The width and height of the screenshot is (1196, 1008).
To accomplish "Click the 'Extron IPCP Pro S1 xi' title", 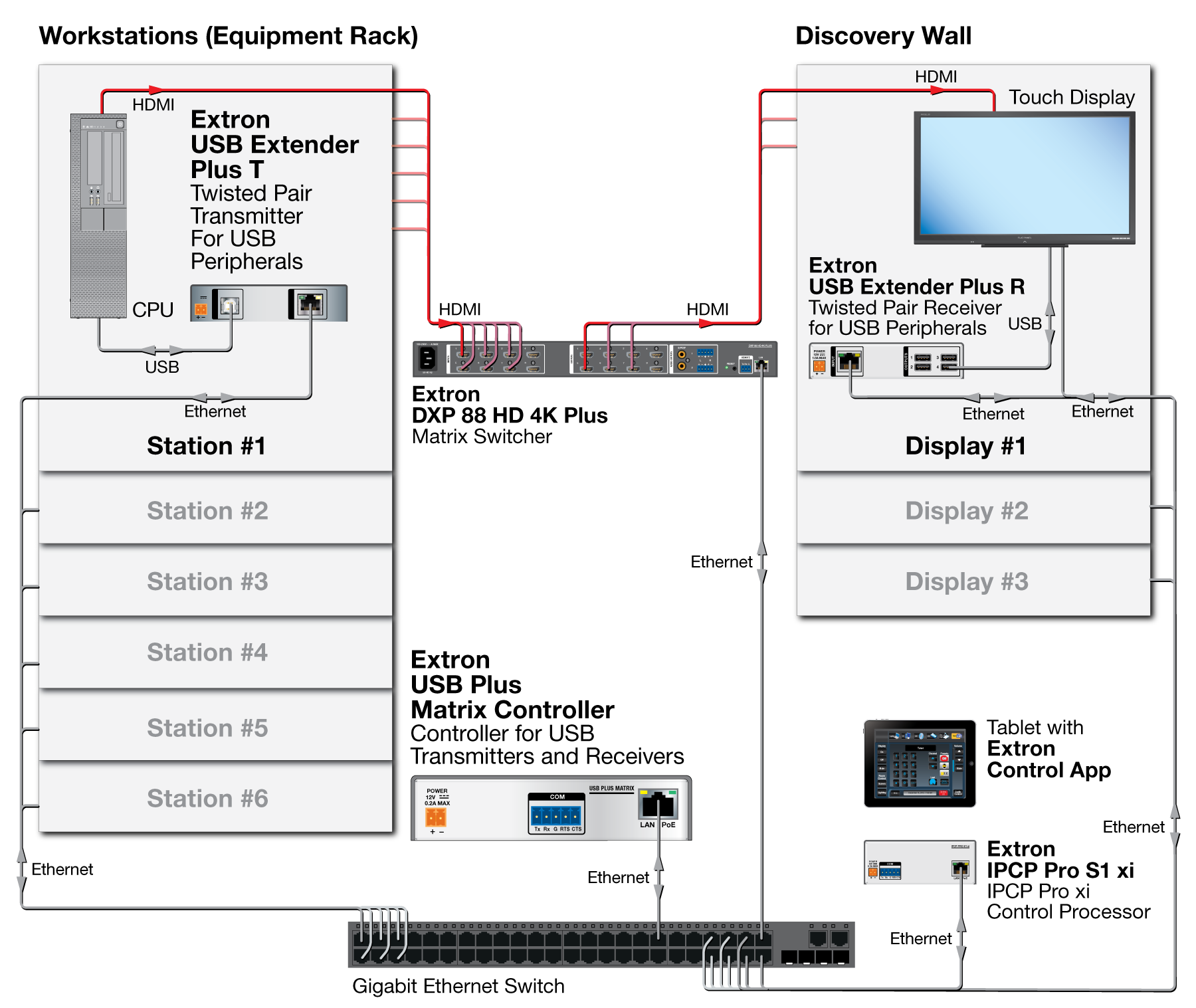I will point(1060,860).
